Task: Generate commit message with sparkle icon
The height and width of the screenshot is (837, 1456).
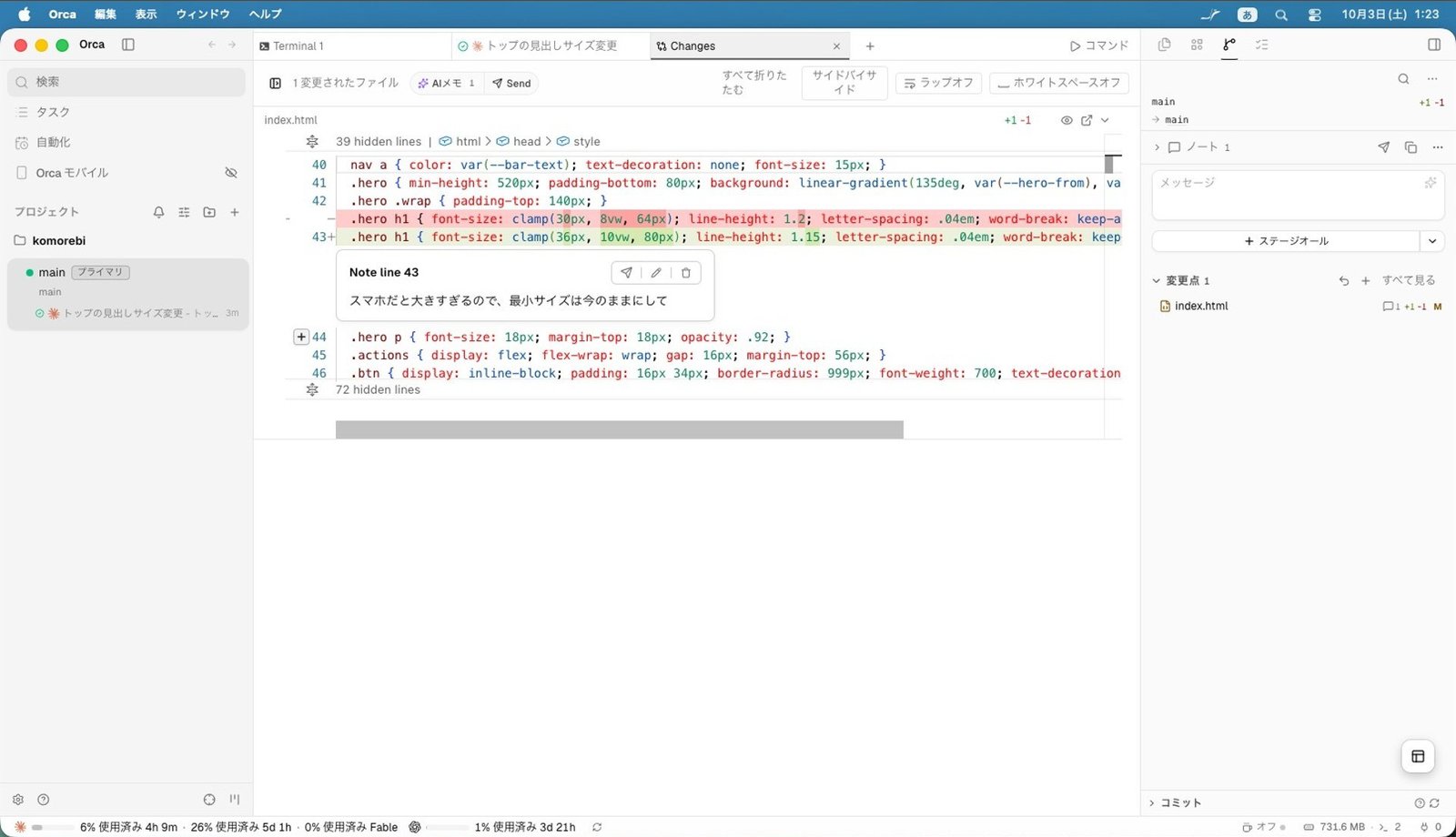Action: point(1431,183)
